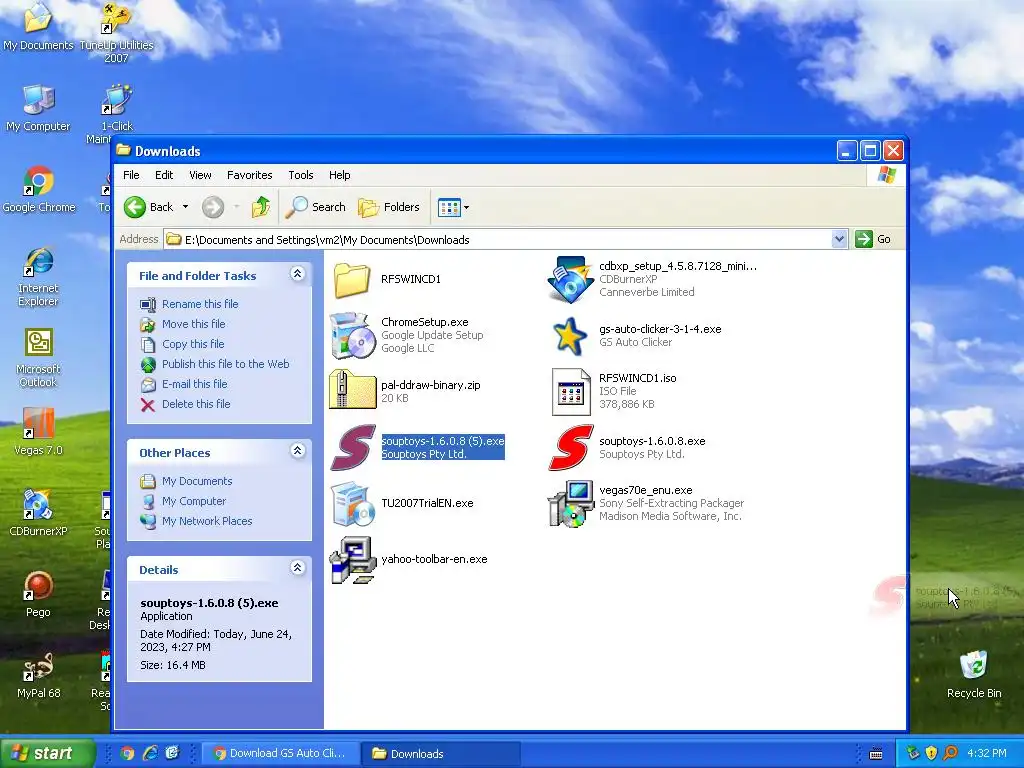
Task: Click the Downloads taskbar button
Action: click(441, 754)
